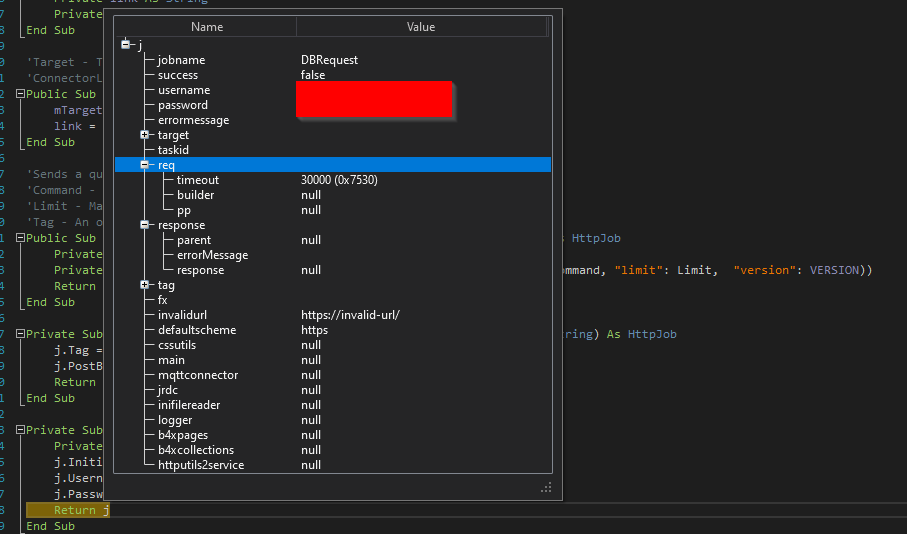
Task: Collapse the response node
Action: (145, 225)
